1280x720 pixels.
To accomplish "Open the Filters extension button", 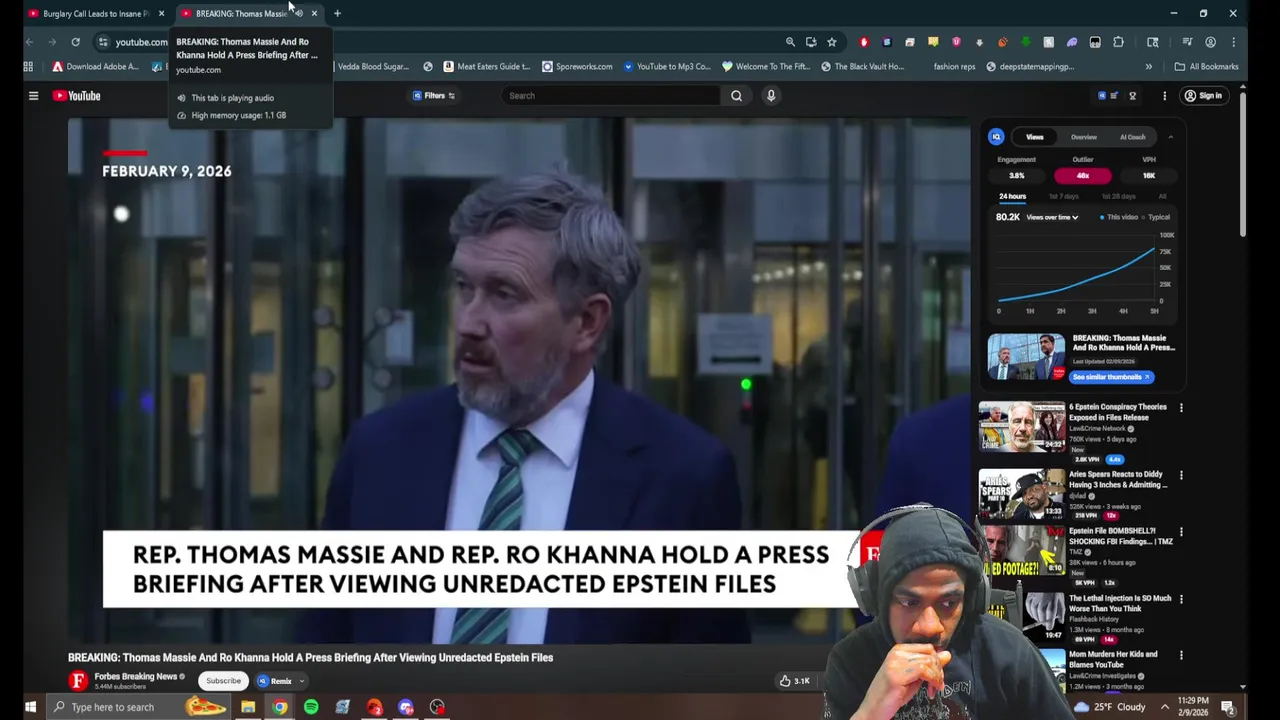I will pyautogui.click(x=434, y=96).
